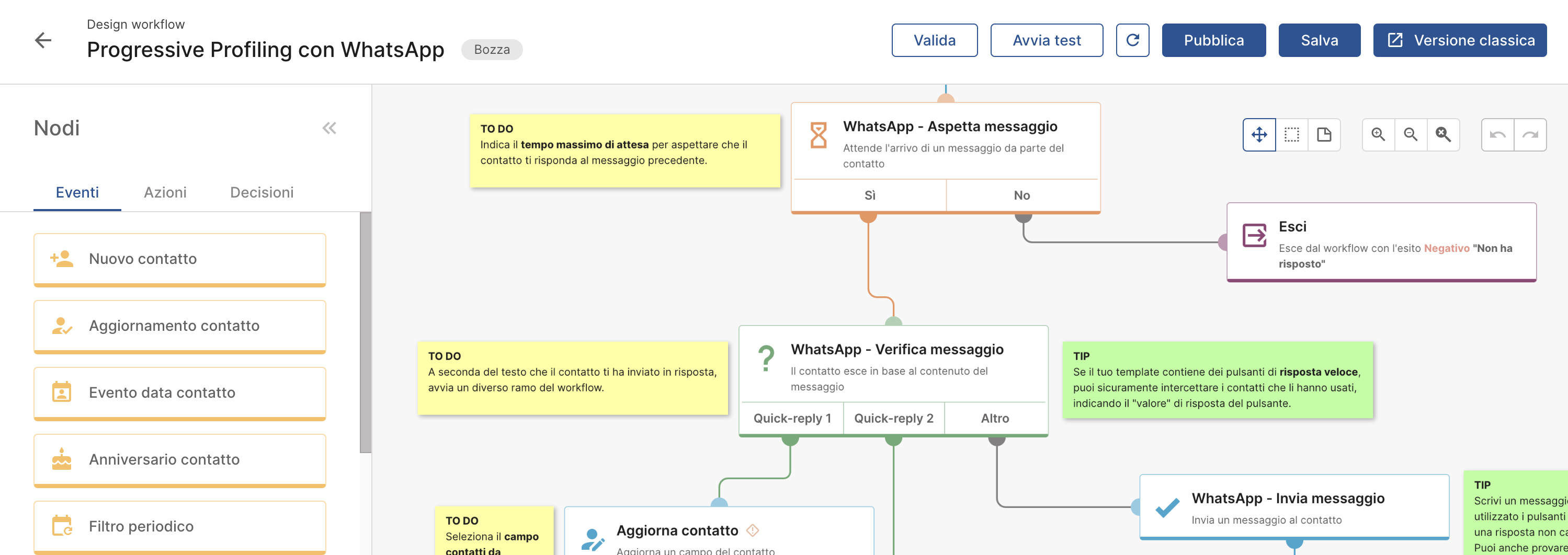Click the TO DO note about tempo massimo di attesa
Screen dimensions: 1568x555
click(625, 150)
